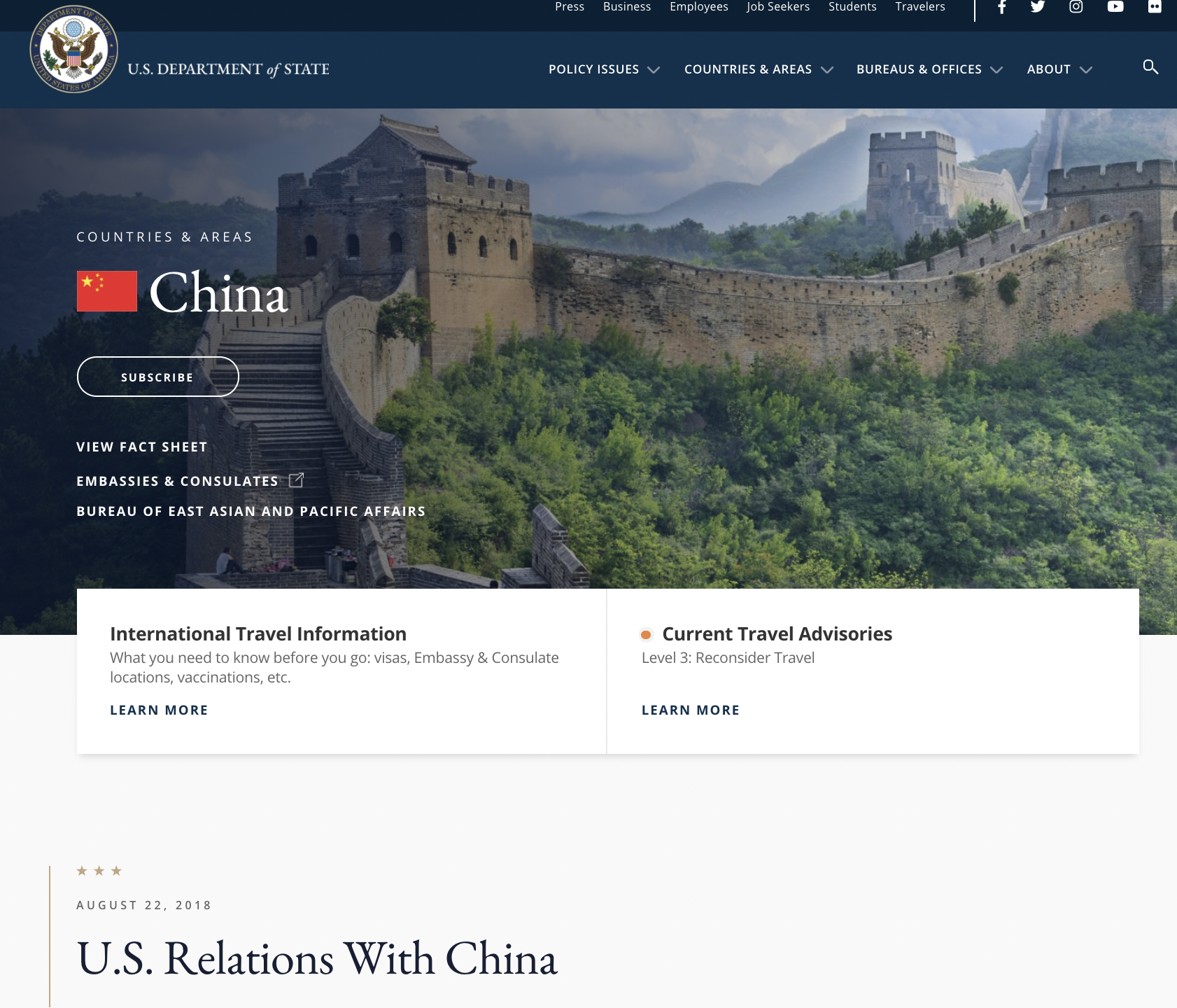Open the Instagram social icon

click(x=1076, y=7)
